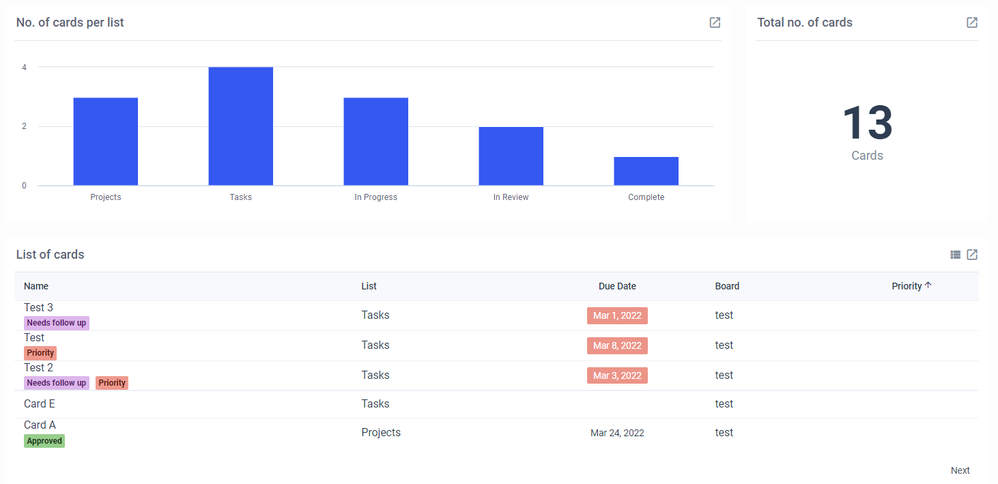The image size is (998, 484).
Task: Click the Priority column header
Action: [906, 287]
